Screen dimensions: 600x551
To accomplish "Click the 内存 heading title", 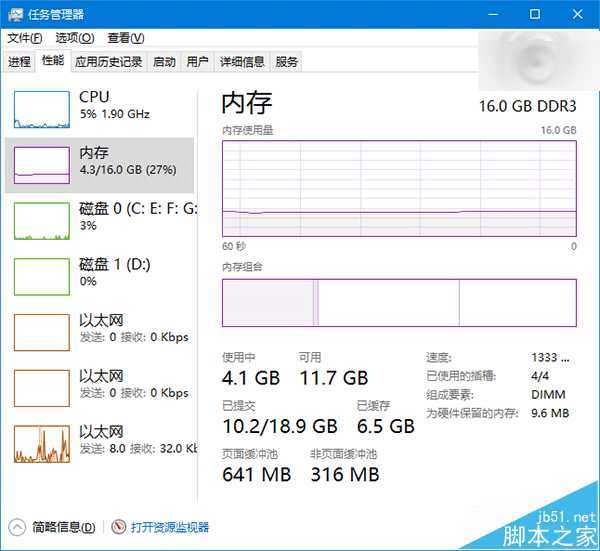I will pyautogui.click(x=247, y=103).
